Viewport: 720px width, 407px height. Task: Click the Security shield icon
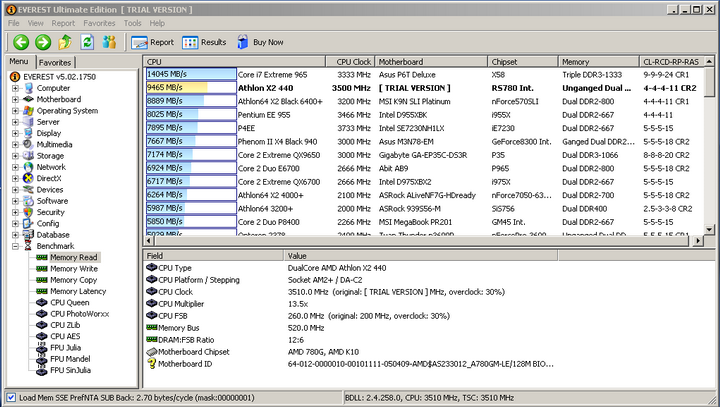[x=28, y=212]
